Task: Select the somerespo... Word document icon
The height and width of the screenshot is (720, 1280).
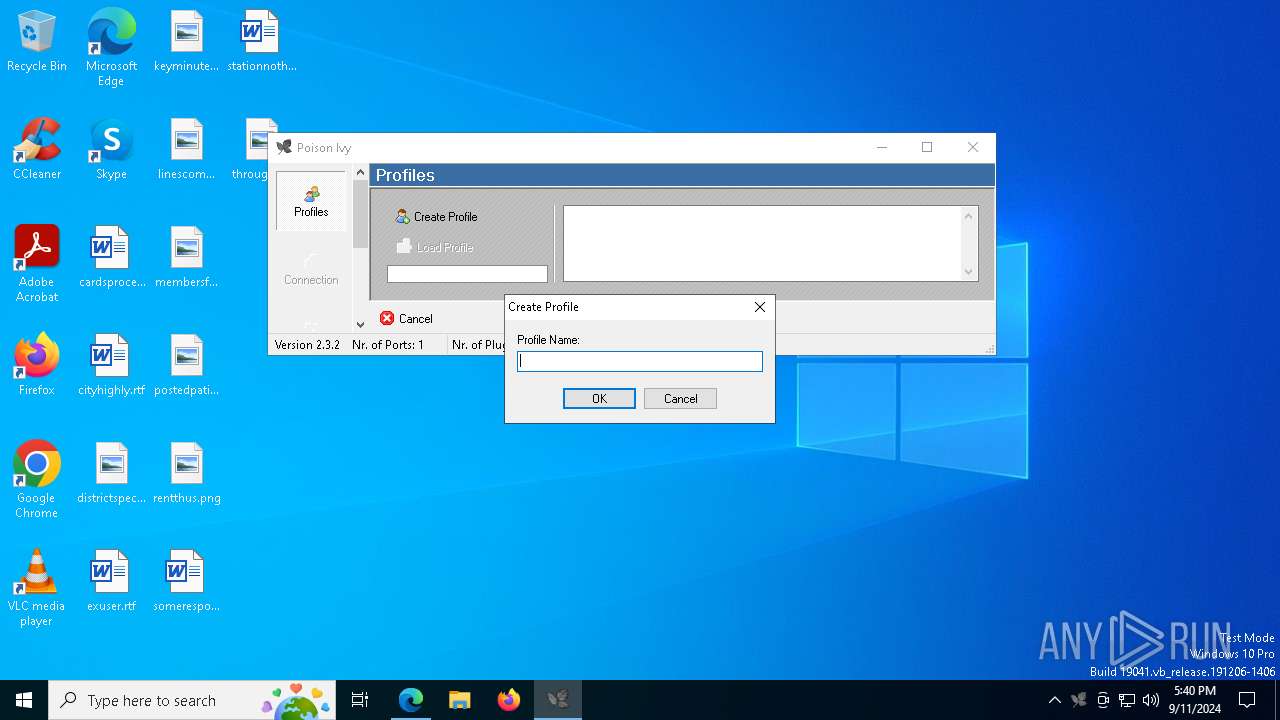Action: click(187, 582)
